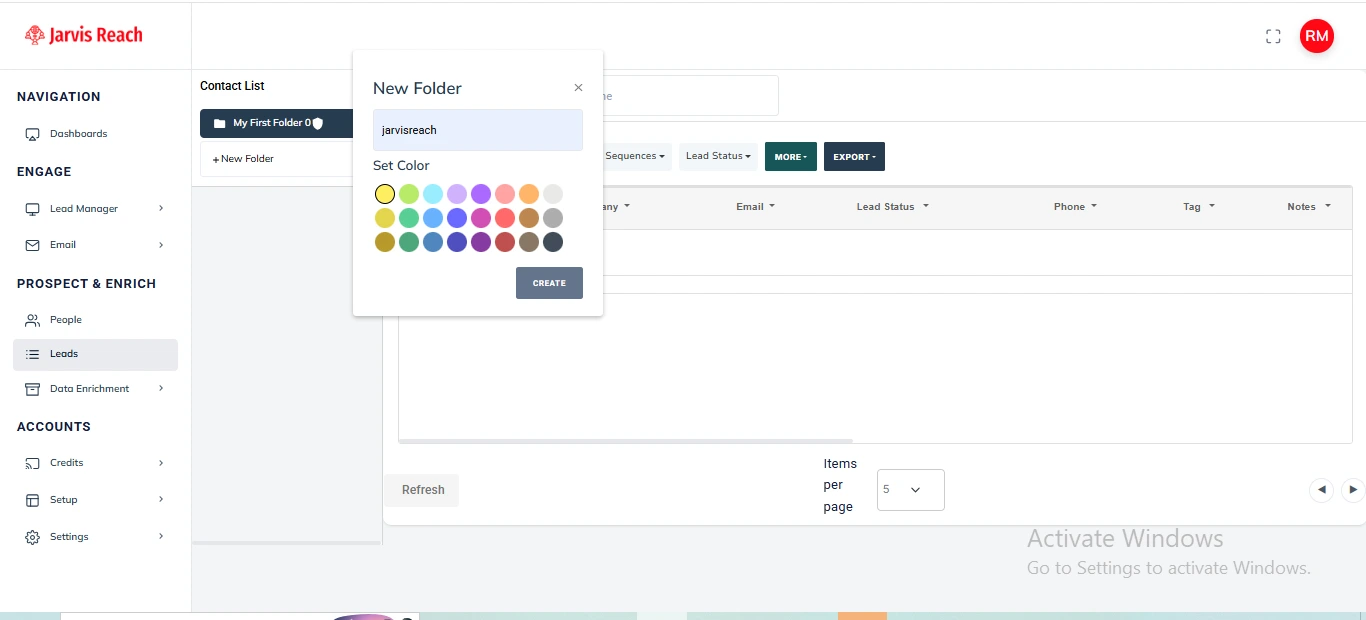The image size is (1366, 620).
Task: Expand the Data Enrichment submenu arrow
Action: click(161, 389)
